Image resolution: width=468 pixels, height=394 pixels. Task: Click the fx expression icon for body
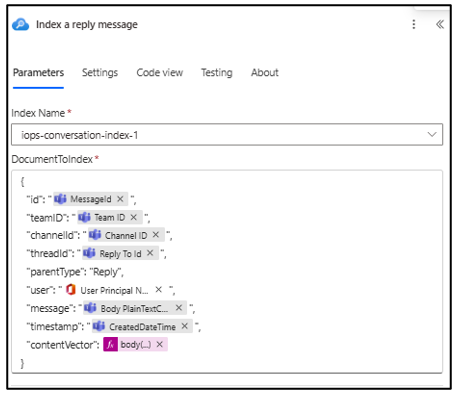tap(110, 345)
